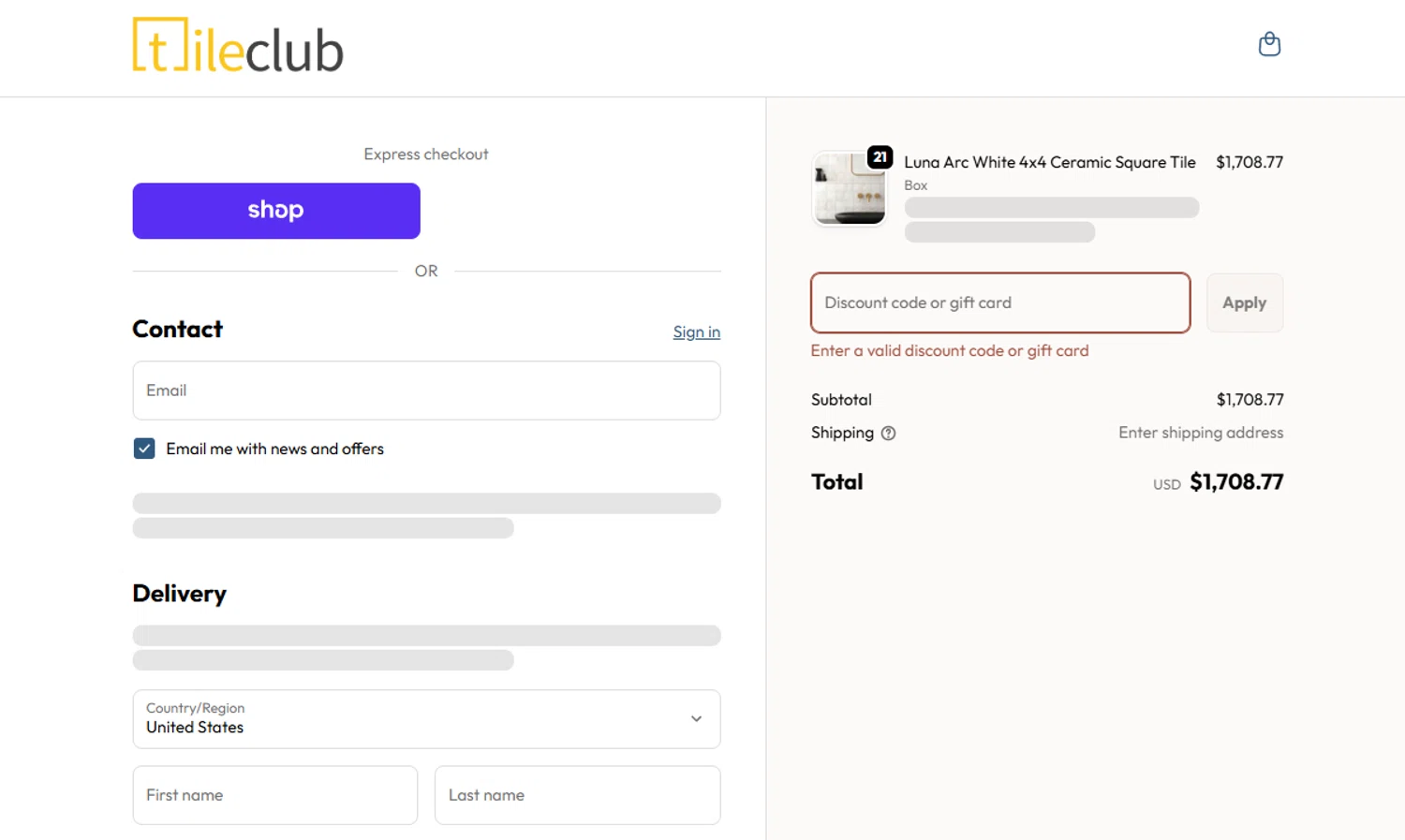The image size is (1405, 840).
Task: Click the 'Enter shipping address' text
Action: pos(1201,433)
